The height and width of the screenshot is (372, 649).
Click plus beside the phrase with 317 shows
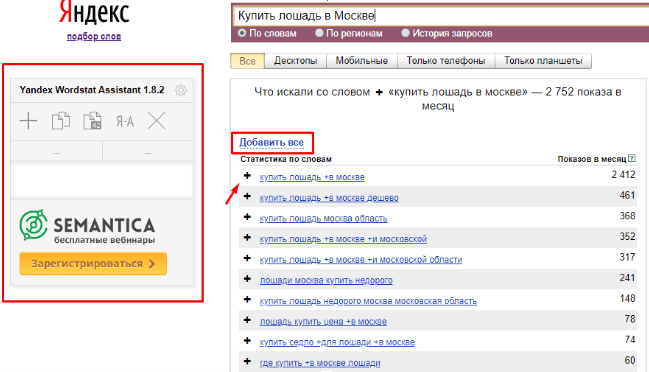point(247,259)
